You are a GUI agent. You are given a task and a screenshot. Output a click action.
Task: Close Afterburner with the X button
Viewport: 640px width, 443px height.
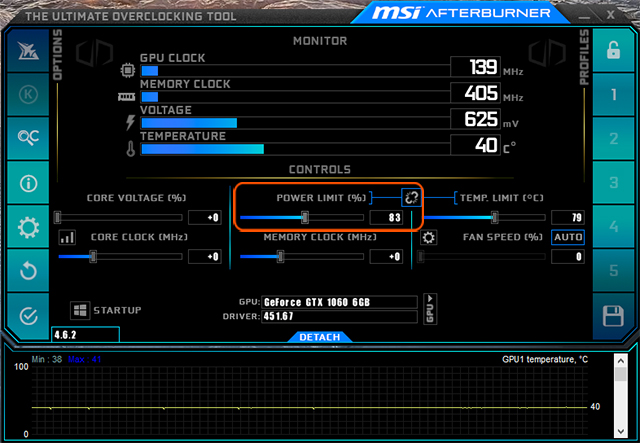610,15
